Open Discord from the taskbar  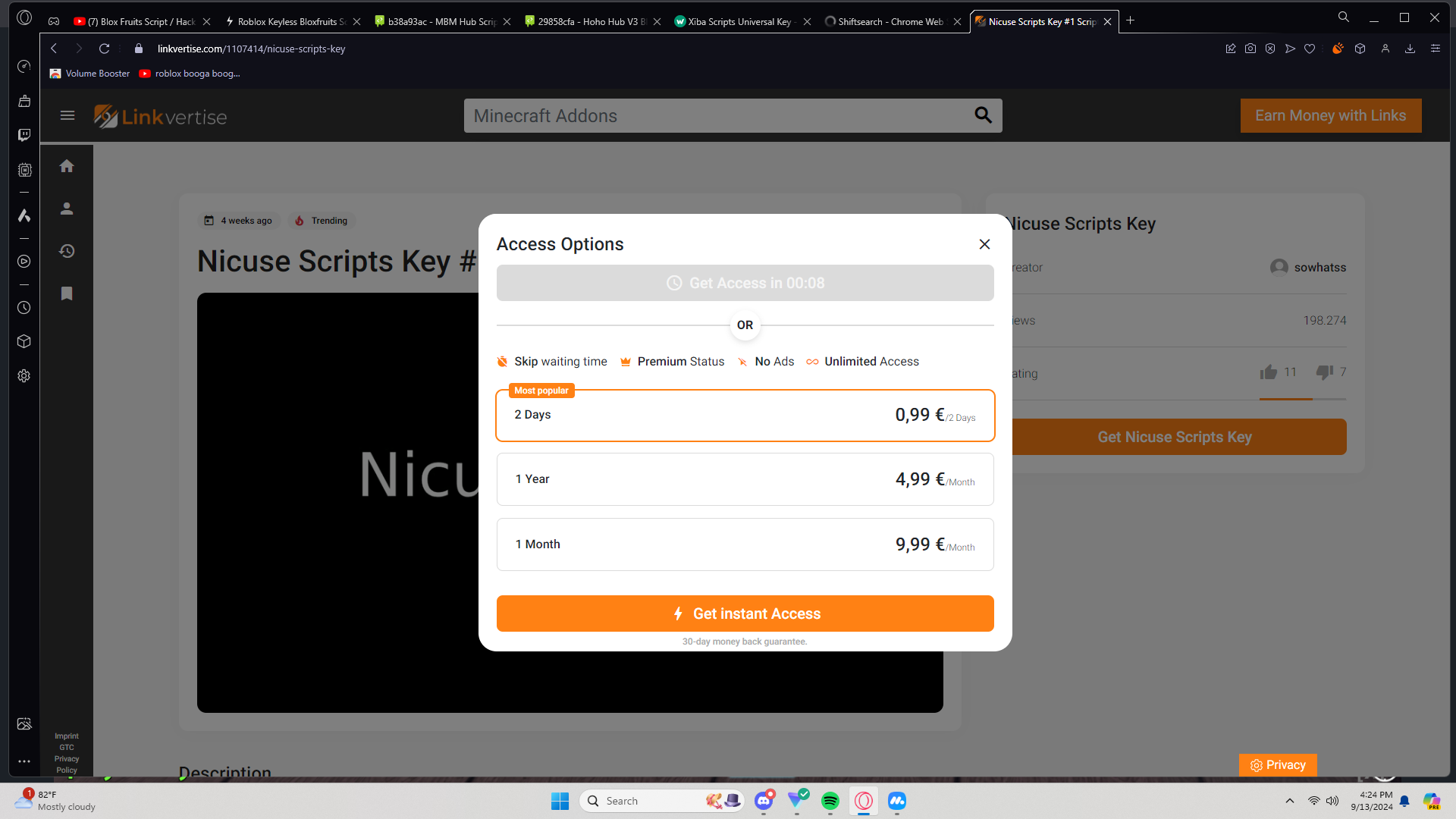(764, 801)
